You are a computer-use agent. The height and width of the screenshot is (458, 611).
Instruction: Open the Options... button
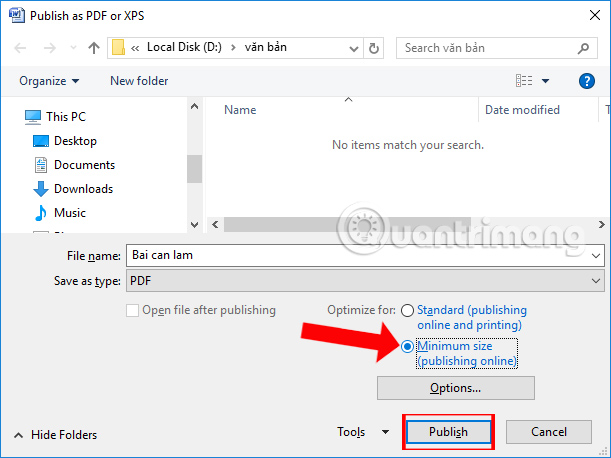pos(456,388)
